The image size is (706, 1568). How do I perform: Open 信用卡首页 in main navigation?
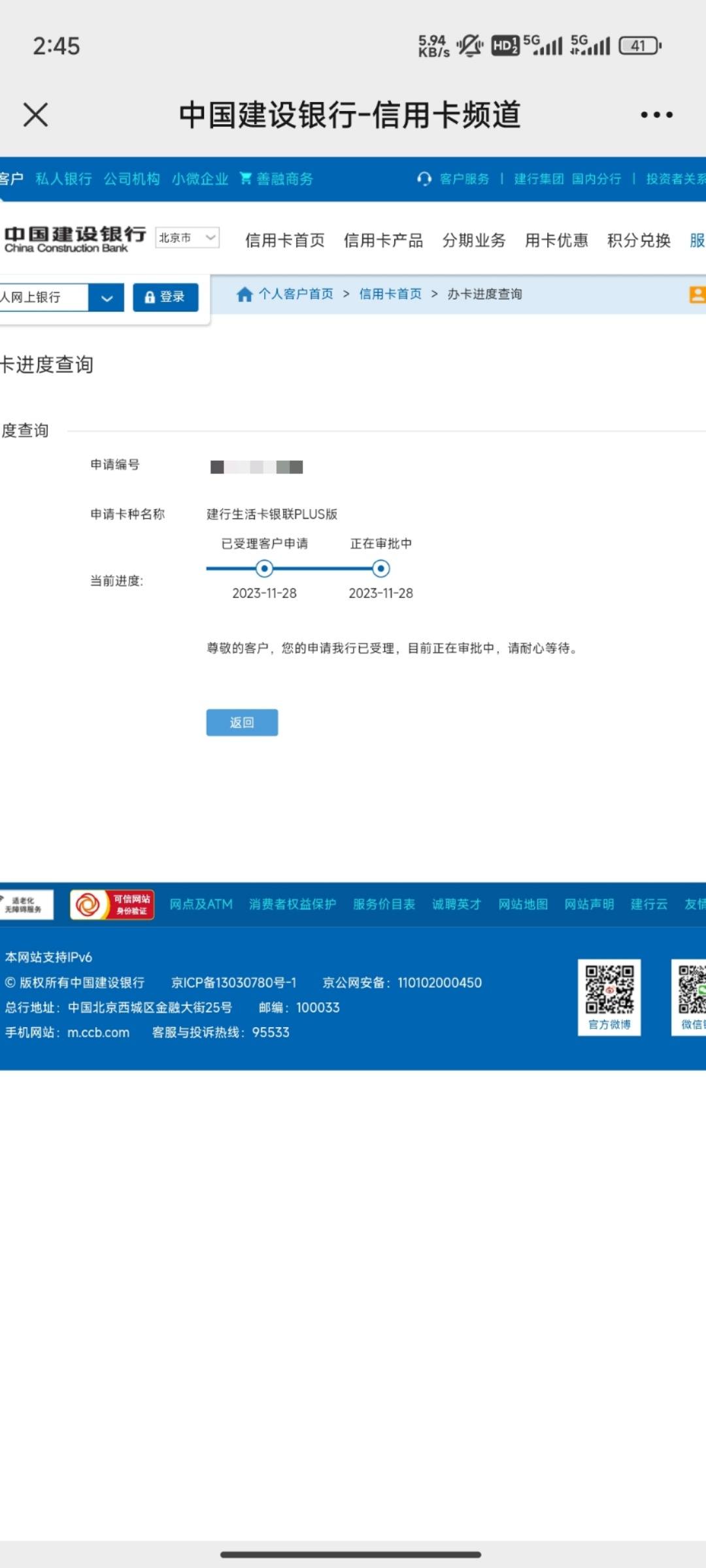[x=285, y=240]
